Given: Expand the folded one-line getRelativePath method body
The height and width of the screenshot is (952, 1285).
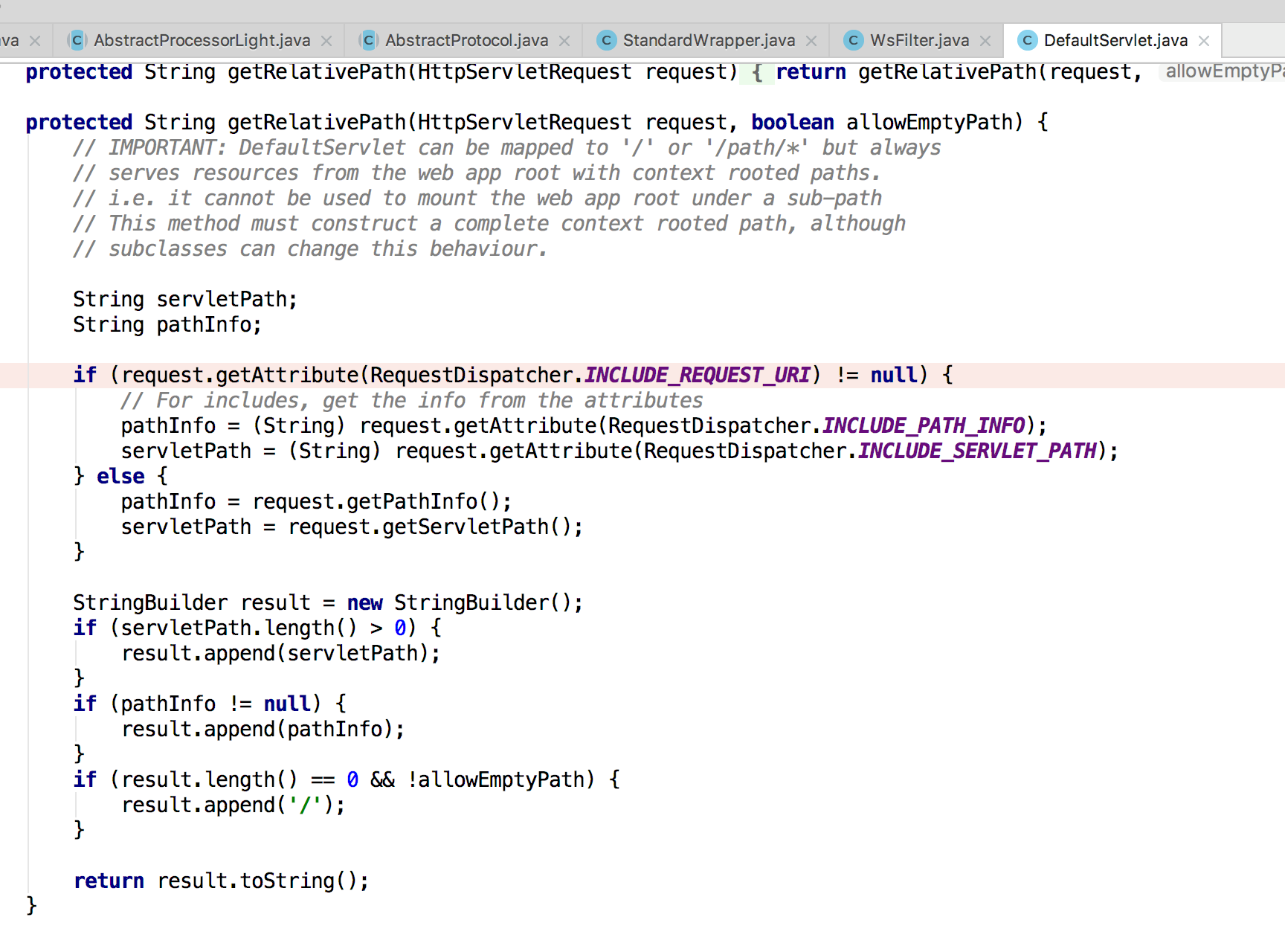Looking at the screenshot, I should [757, 72].
